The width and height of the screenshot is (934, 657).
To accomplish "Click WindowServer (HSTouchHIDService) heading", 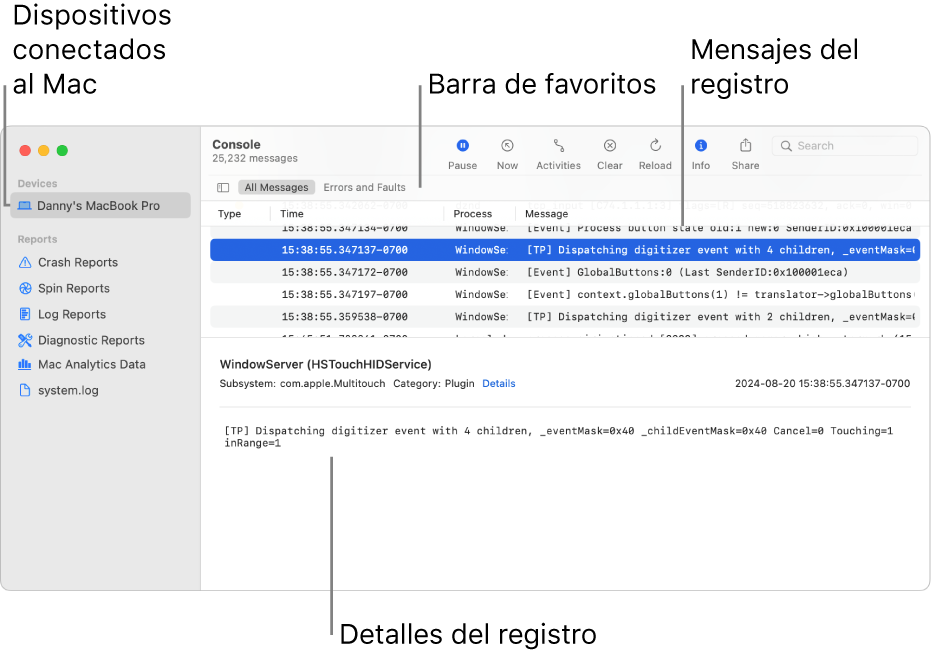I will coord(325,365).
